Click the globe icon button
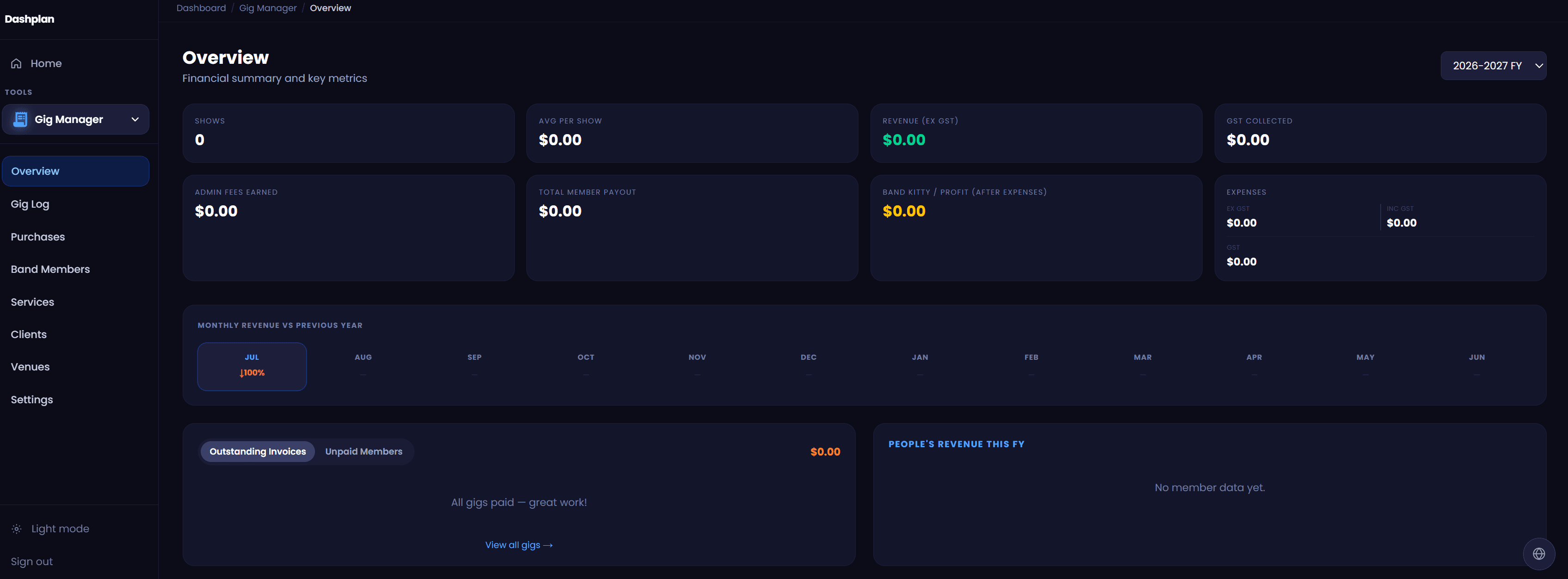This screenshot has width=1568, height=579. tap(1538, 554)
